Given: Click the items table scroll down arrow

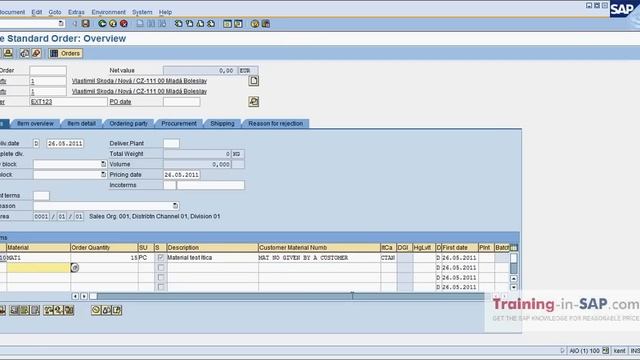Looking at the screenshot, I should click(514, 287).
